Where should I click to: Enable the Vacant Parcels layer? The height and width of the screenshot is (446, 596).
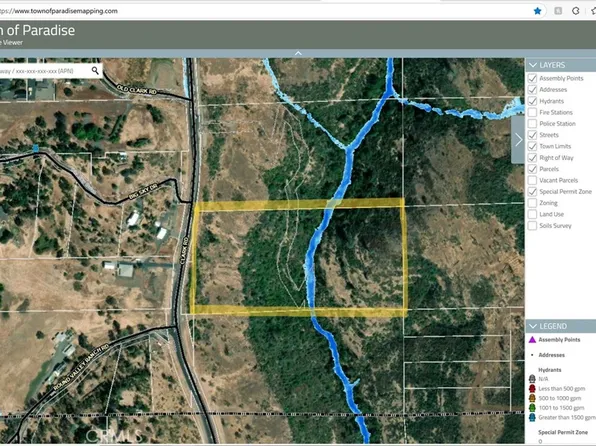(533, 180)
